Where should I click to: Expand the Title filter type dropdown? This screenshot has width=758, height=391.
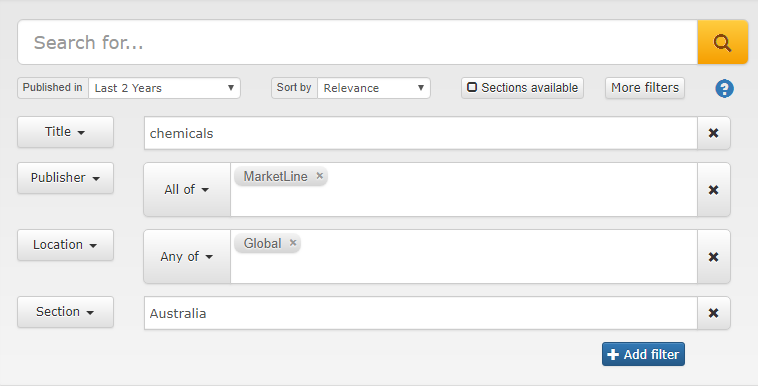[x=65, y=131]
